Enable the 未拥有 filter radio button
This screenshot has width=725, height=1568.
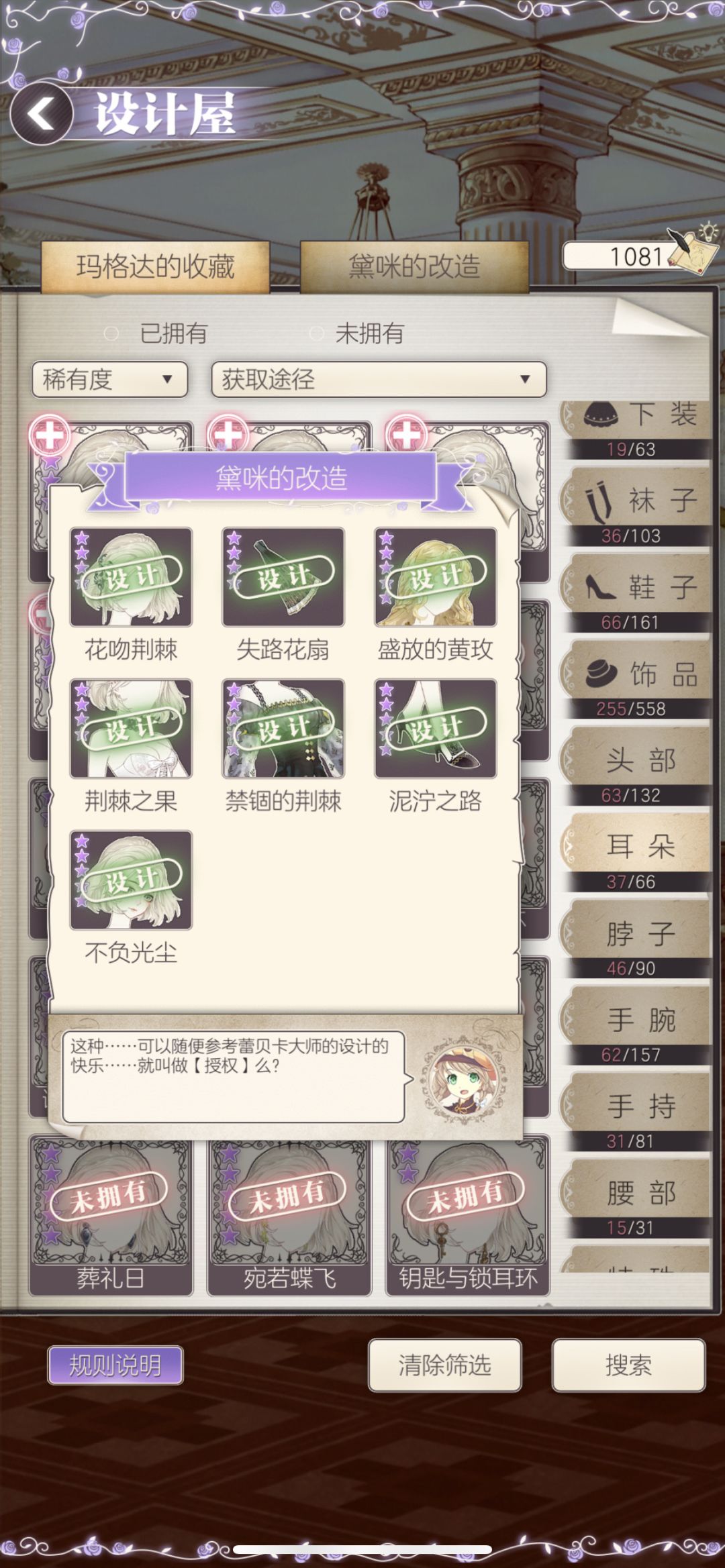316,333
